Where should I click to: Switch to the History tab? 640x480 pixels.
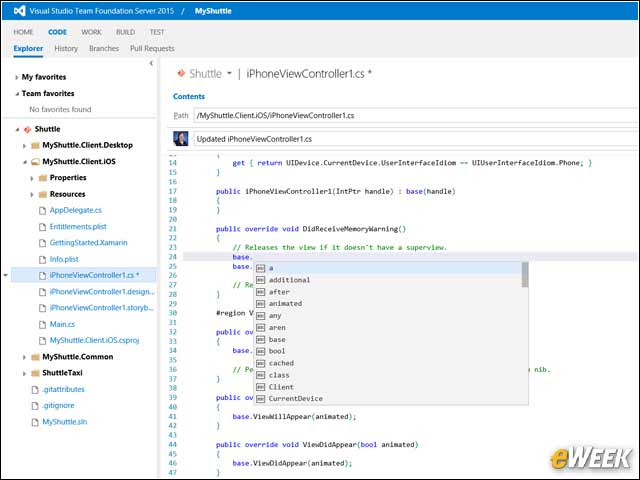click(x=66, y=49)
